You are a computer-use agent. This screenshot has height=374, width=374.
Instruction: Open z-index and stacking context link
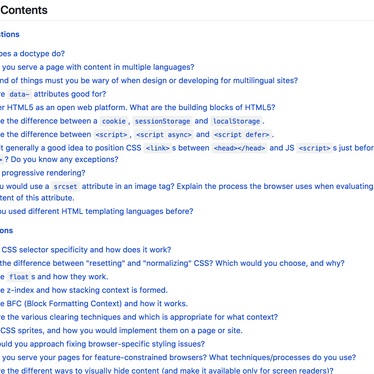tap(84, 290)
